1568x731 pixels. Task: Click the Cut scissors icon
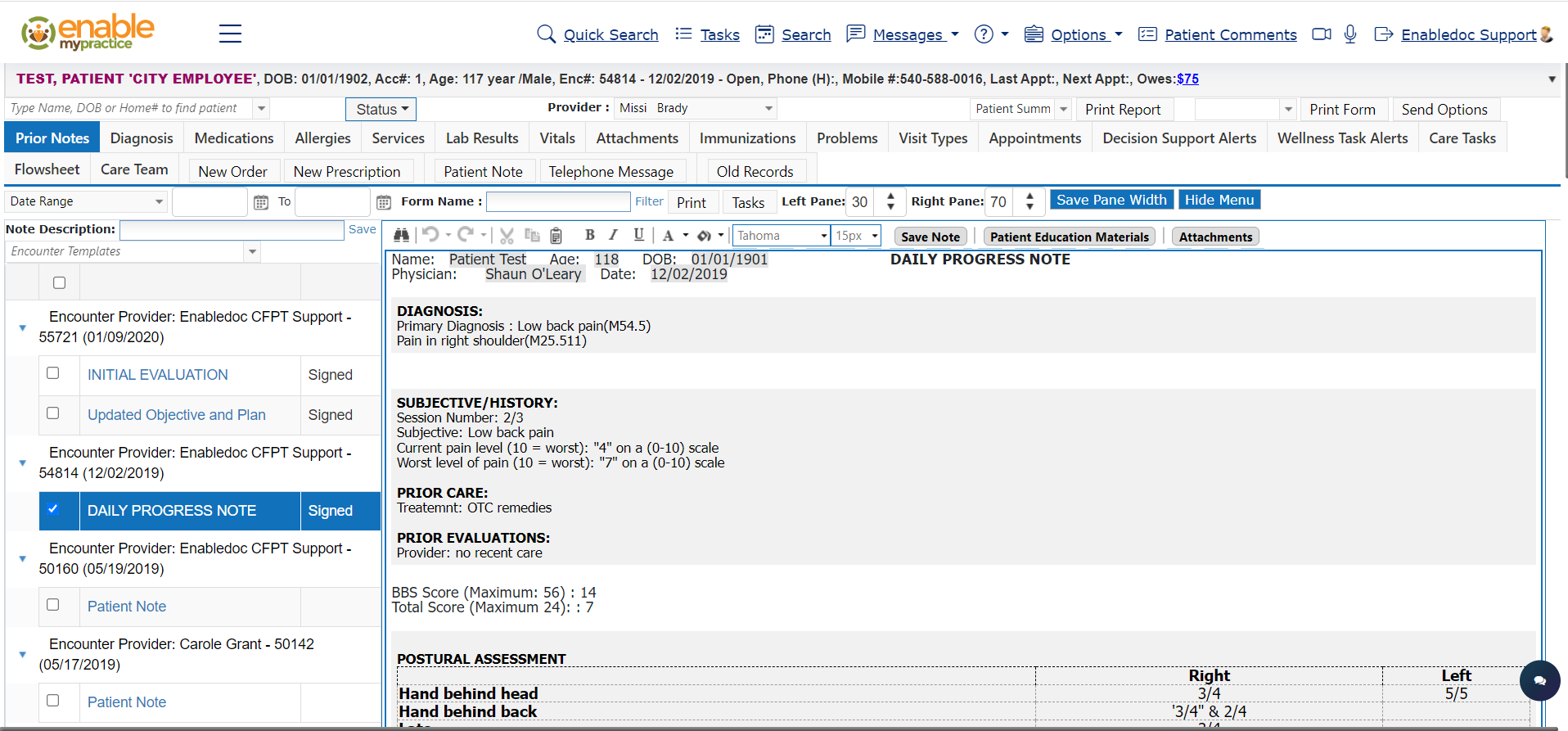click(x=507, y=236)
